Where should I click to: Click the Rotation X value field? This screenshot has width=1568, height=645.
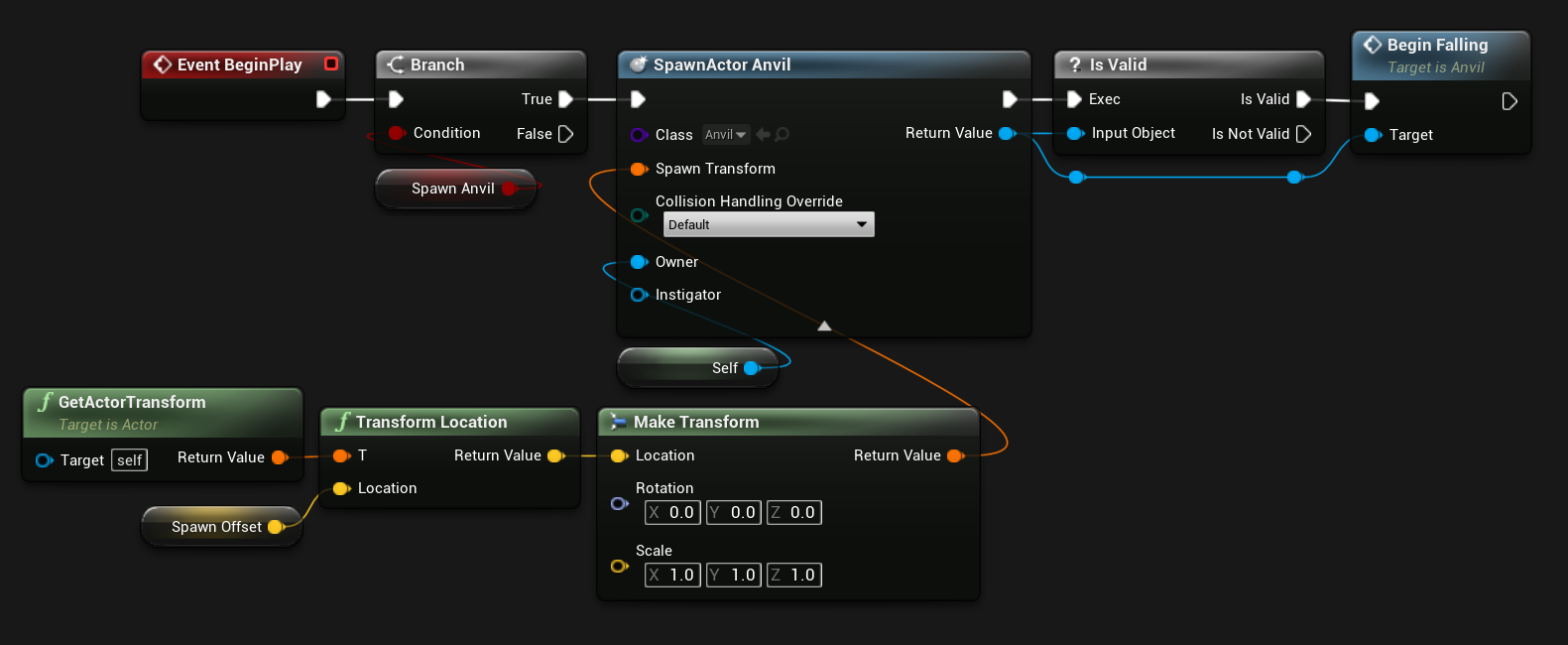[672, 513]
